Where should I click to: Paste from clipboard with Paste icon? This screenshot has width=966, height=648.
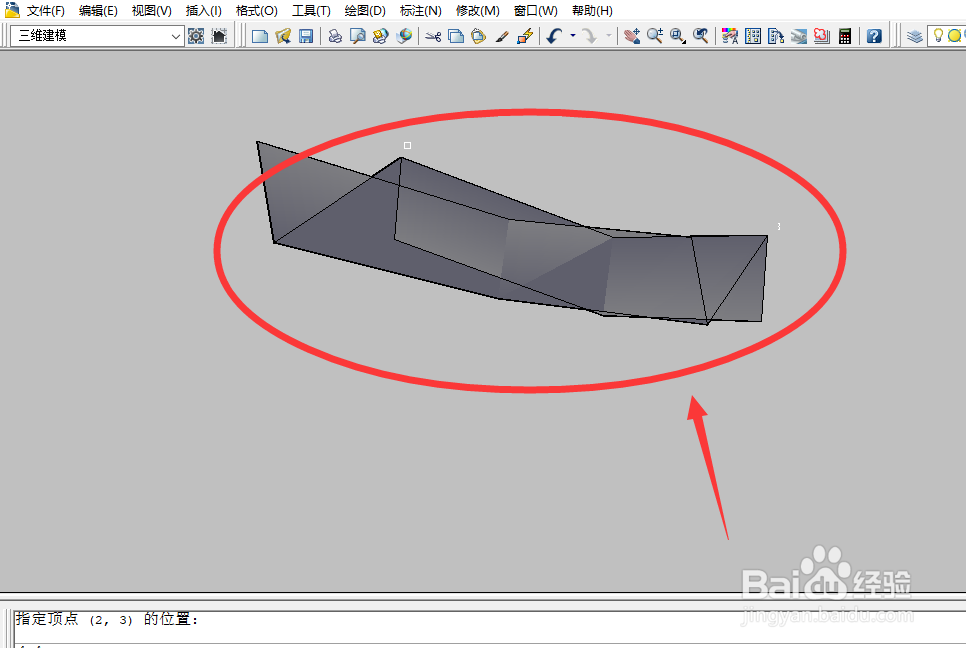479,36
